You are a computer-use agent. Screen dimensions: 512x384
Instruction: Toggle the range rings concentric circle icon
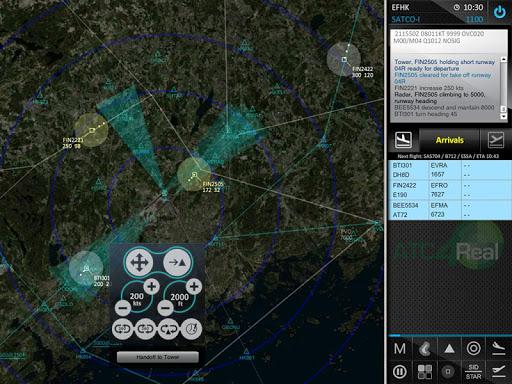pyautogui.click(x=474, y=349)
